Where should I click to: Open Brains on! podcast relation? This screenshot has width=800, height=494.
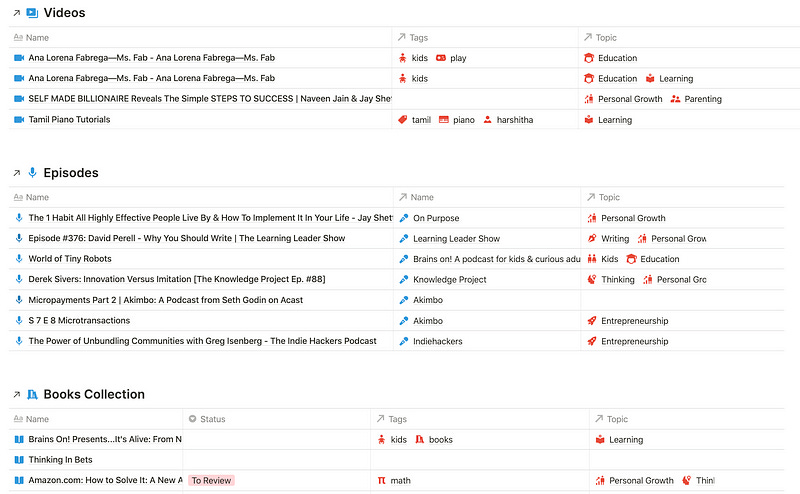(x=496, y=259)
